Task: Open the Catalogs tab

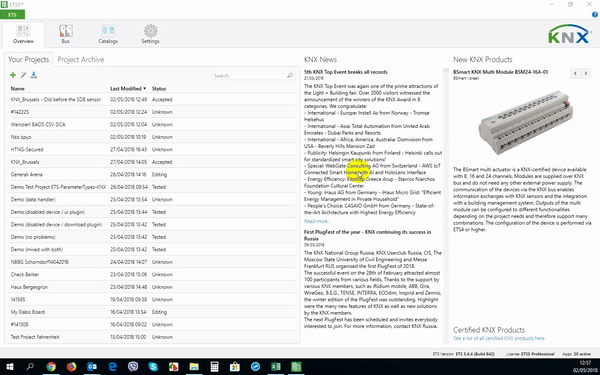Action: (x=108, y=34)
